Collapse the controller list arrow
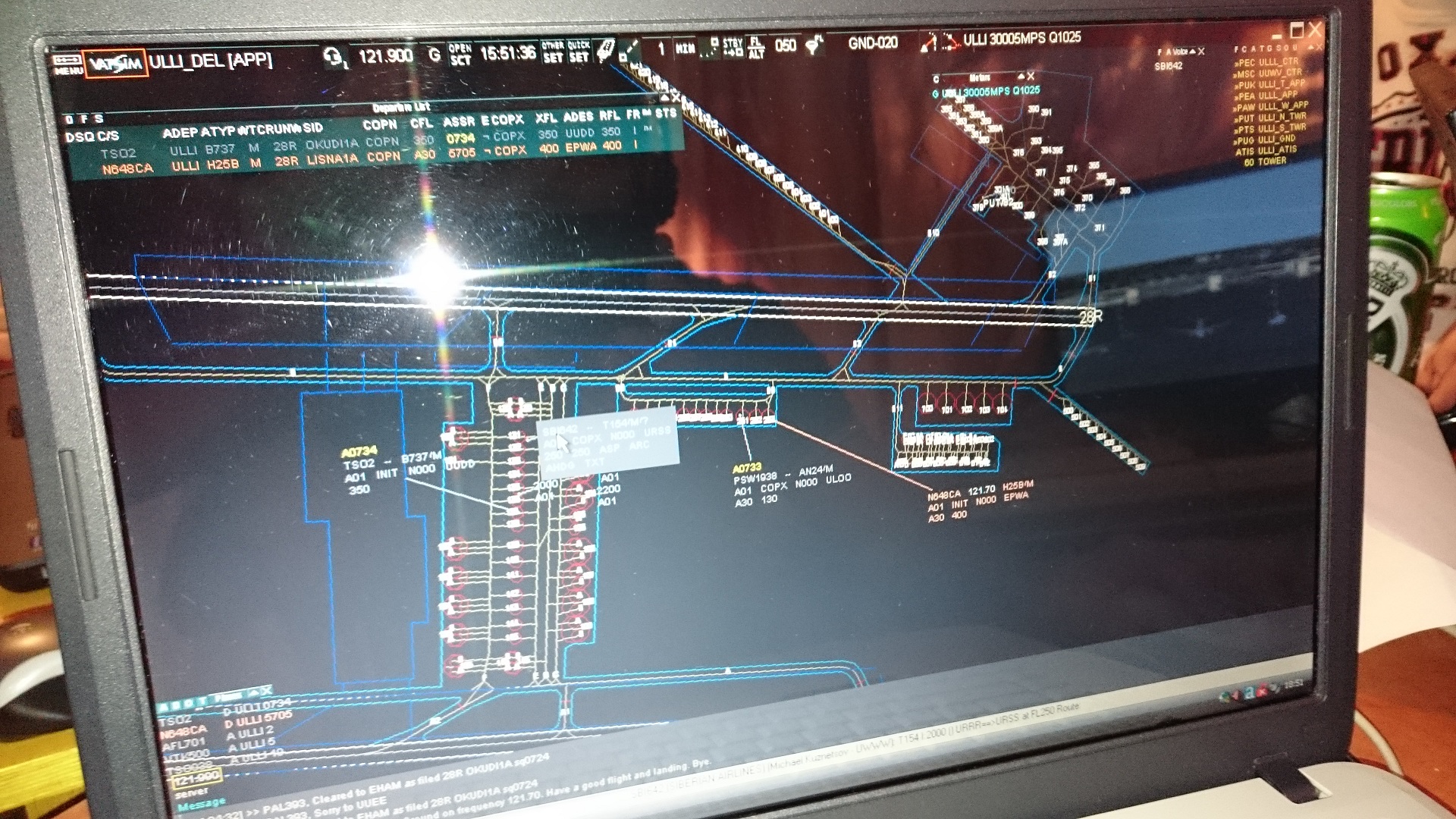1456x819 pixels. (1309, 47)
